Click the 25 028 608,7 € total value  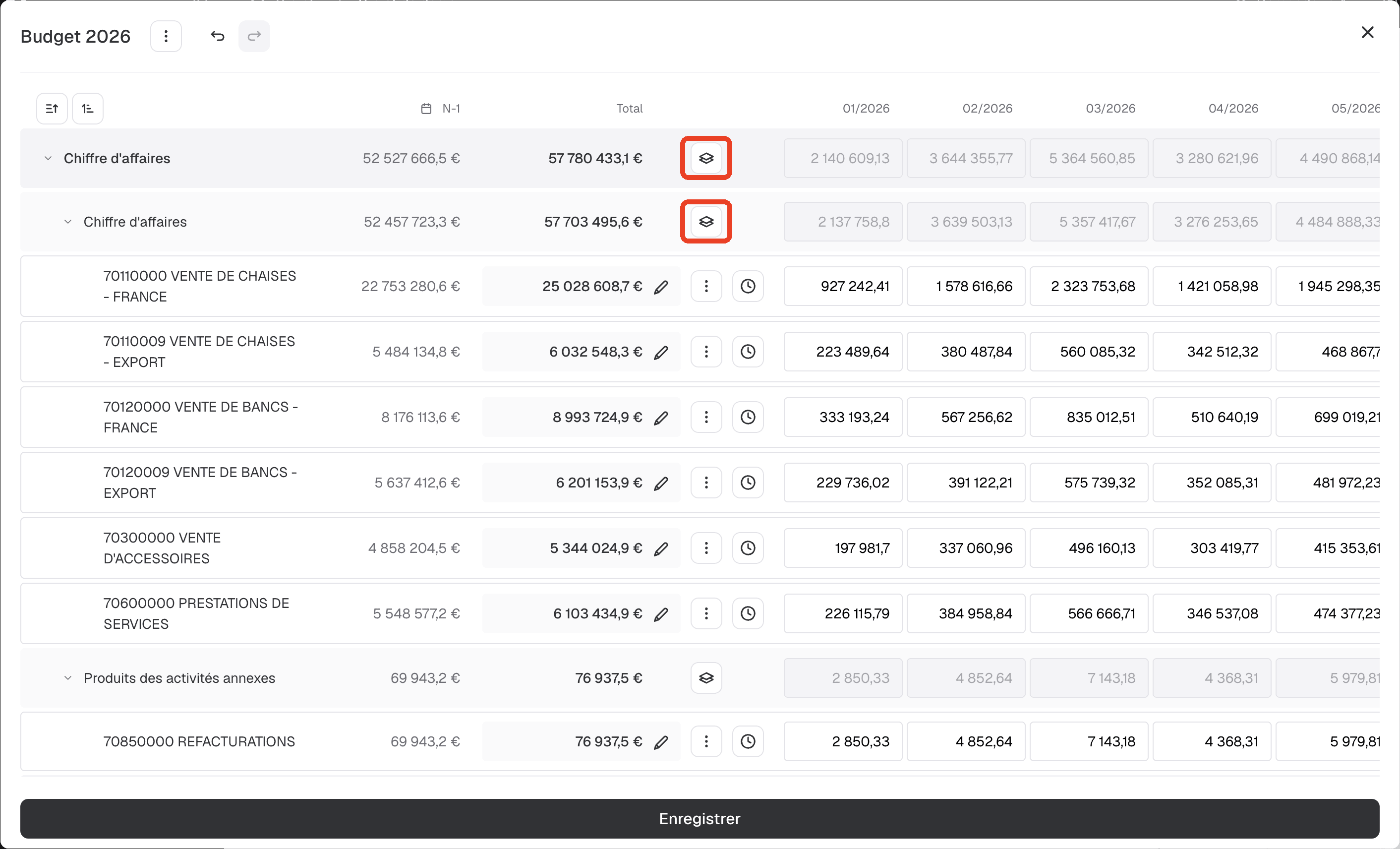coord(592,287)
